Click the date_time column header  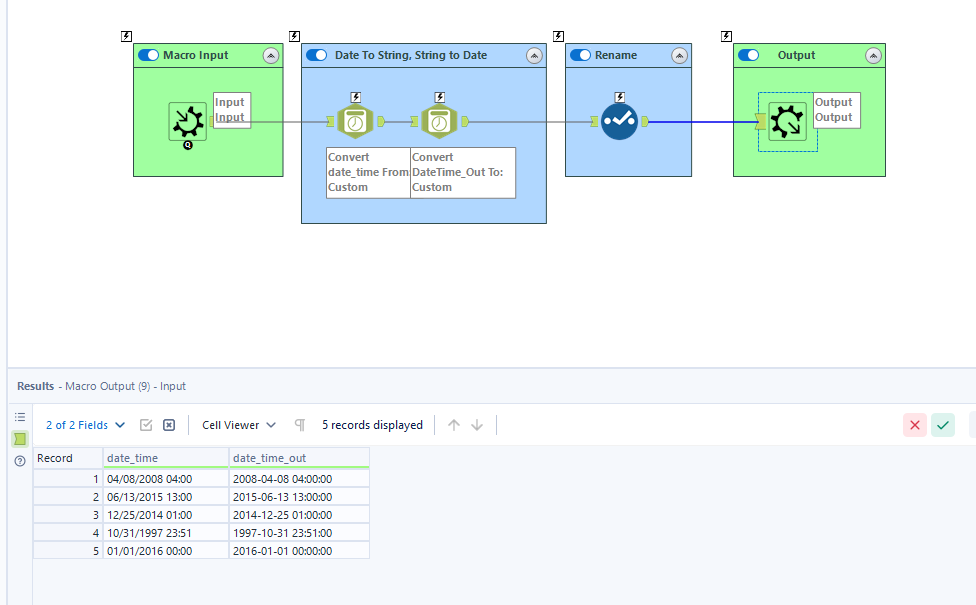pos(166,458)
